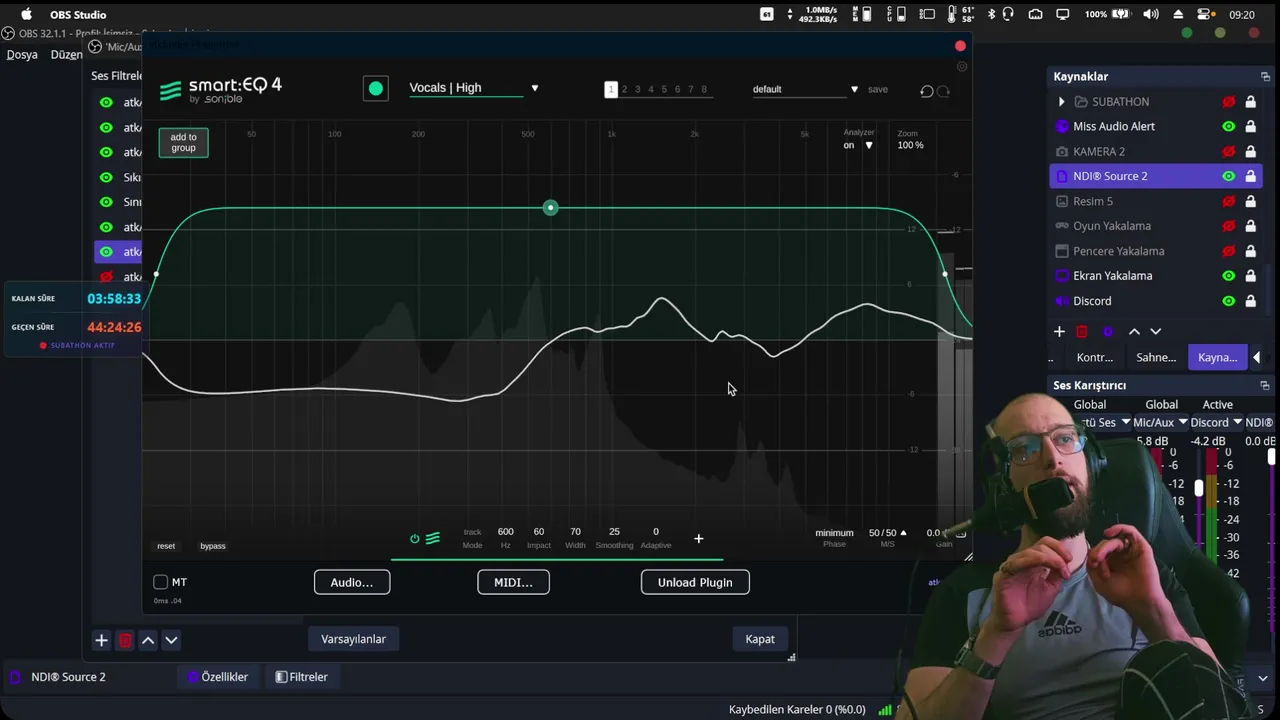Enable the MT checkbox
Viewport: 1280px width, 720px height.
coord(160,582)
